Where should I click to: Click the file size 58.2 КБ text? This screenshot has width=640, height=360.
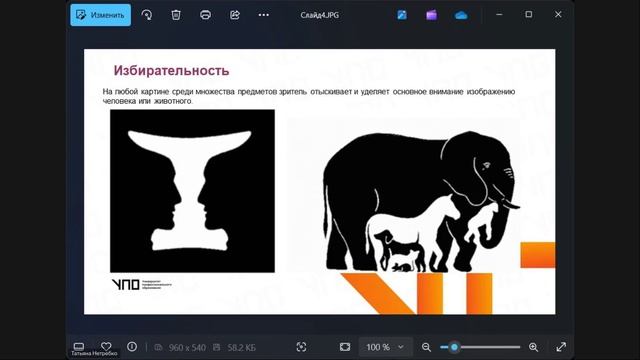[x=242, y=347]
